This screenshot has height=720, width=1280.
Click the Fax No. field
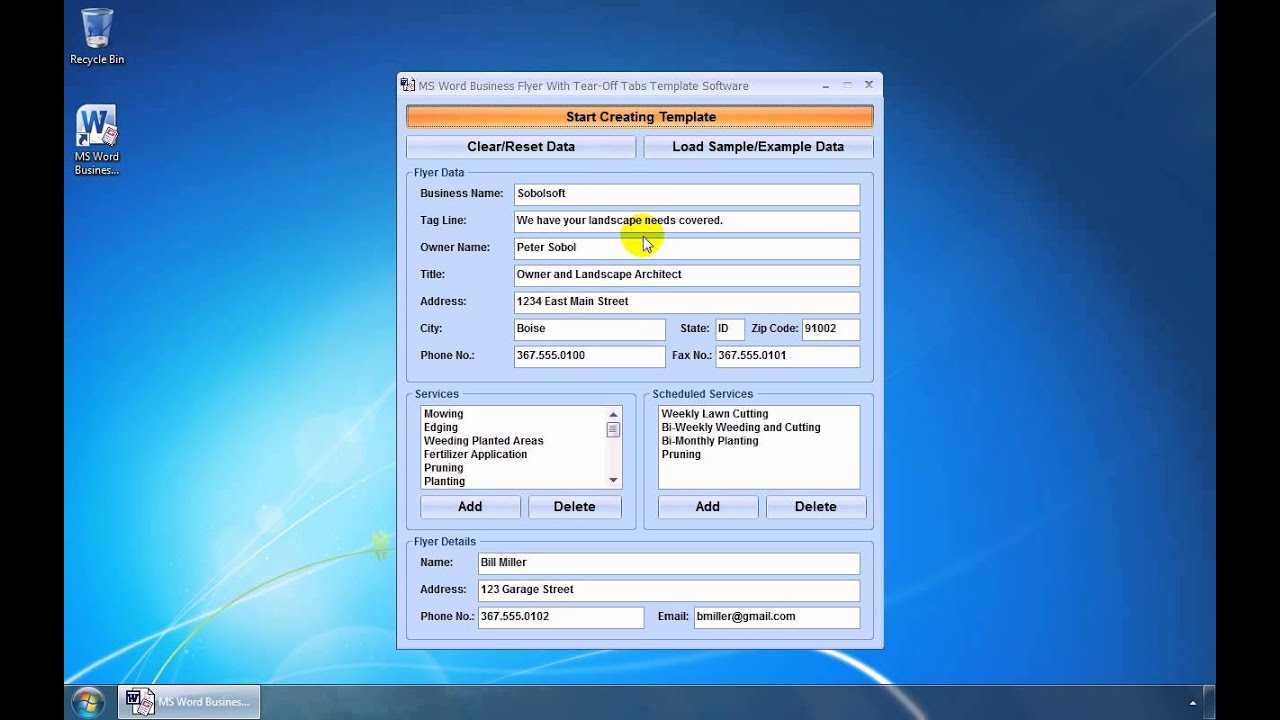[x=788, y=356]
